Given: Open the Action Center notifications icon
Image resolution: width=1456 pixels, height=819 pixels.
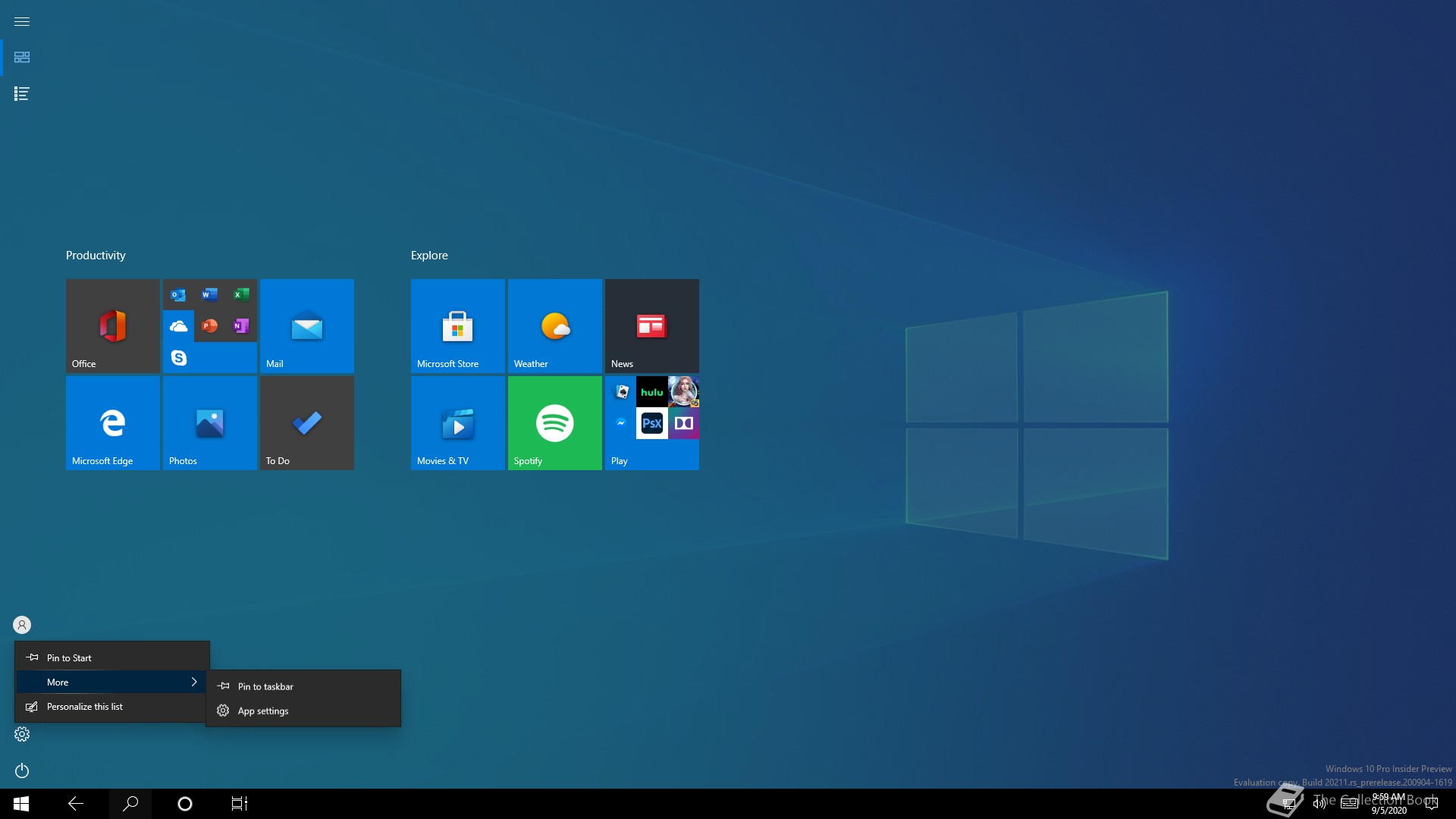Looking at the screenshot, I should [x=1432, y=804].
